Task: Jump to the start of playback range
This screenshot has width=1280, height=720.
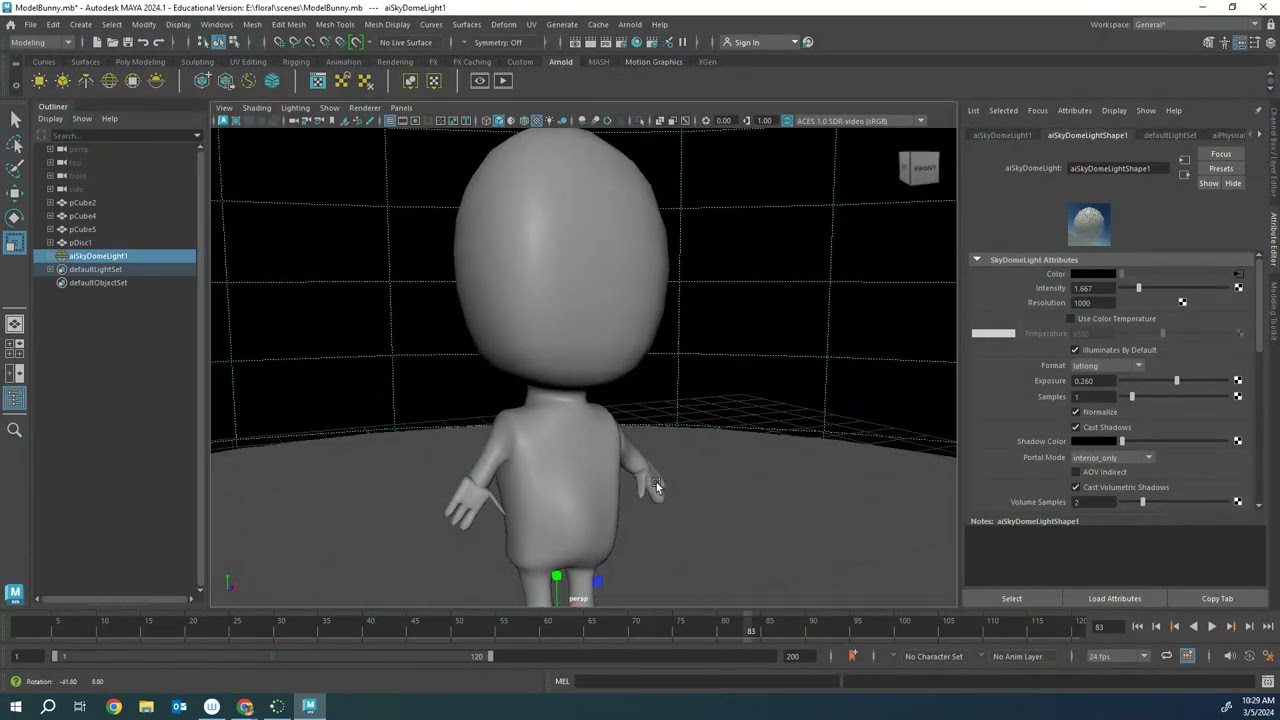Action: click(1137, 627)
